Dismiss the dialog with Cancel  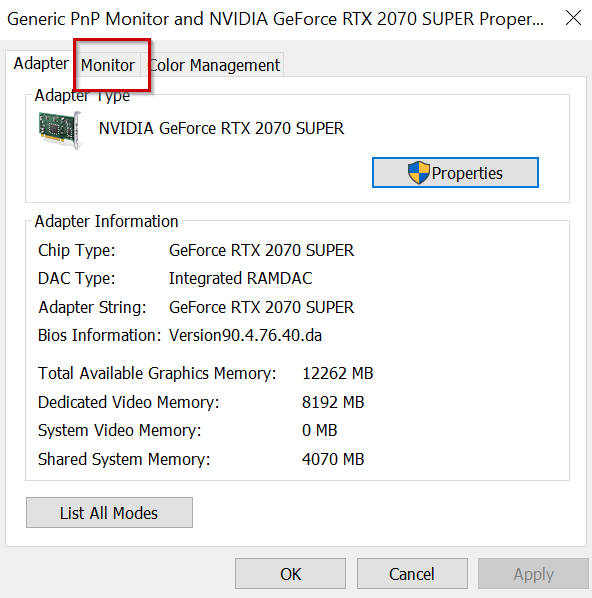point(412,574)
